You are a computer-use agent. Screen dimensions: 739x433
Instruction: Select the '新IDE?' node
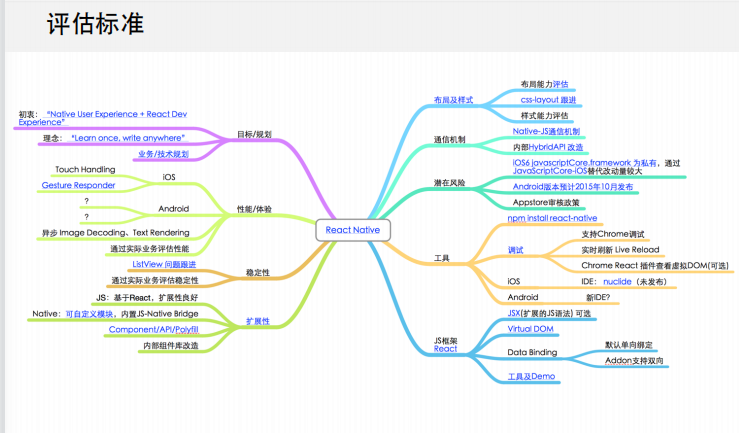[x=598, y=297]
